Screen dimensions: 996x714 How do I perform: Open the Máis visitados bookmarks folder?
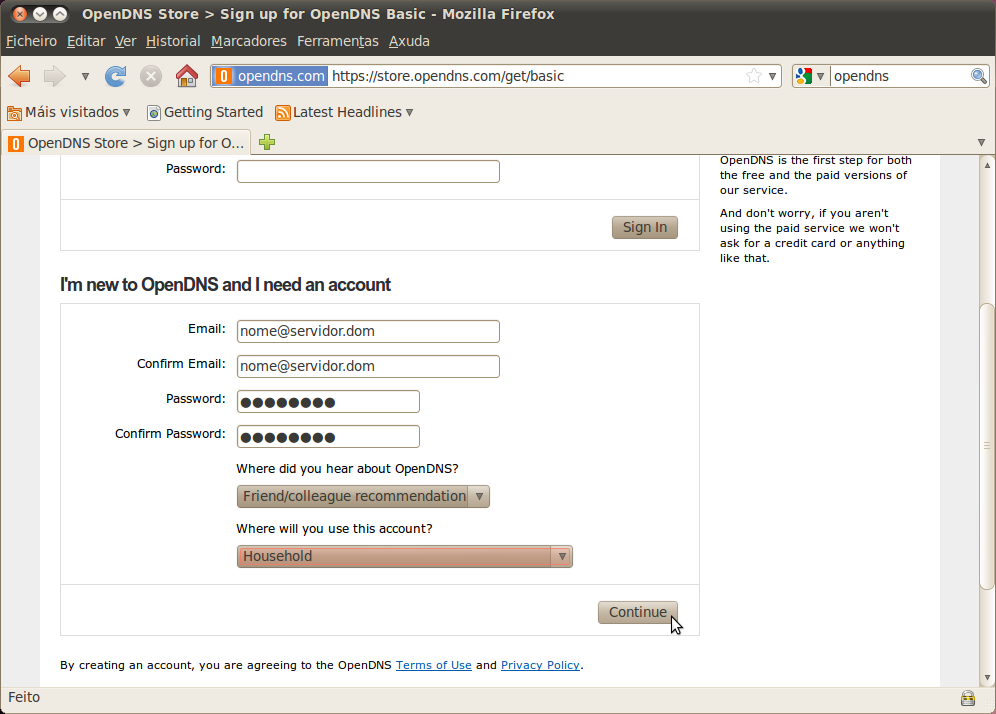(69, 112)
